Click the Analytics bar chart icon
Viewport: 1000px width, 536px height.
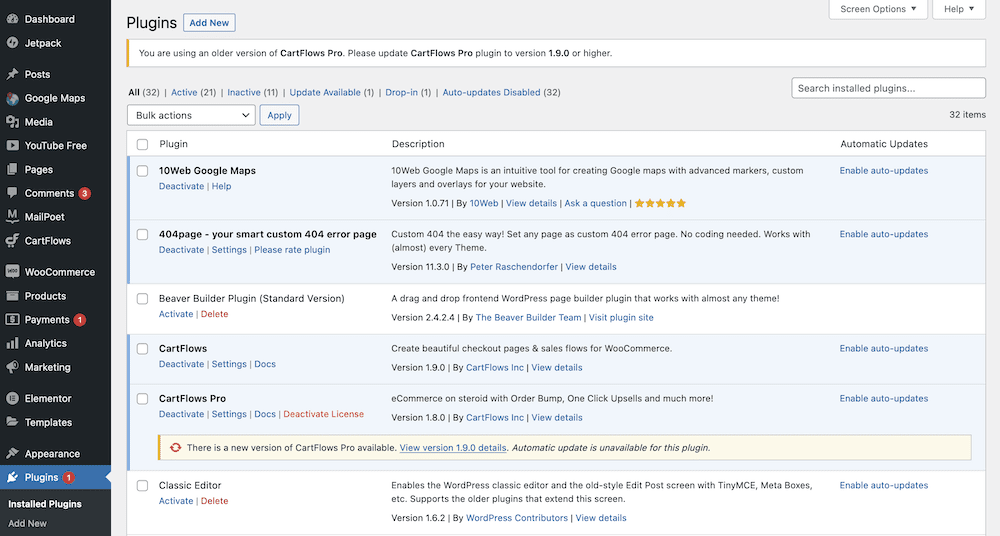coord(12,343)
